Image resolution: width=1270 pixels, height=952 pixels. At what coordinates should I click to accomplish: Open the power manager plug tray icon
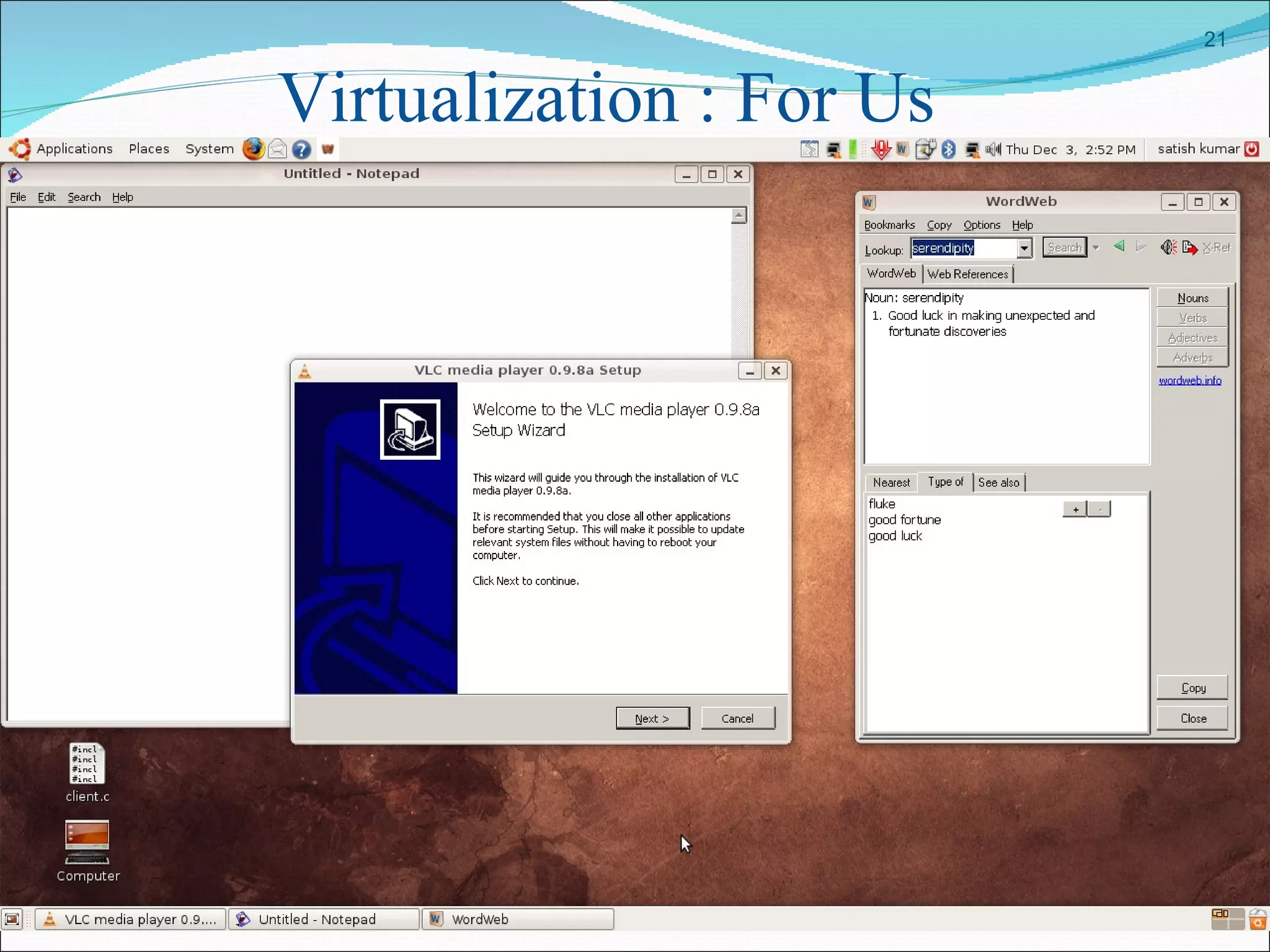[925, 149]
